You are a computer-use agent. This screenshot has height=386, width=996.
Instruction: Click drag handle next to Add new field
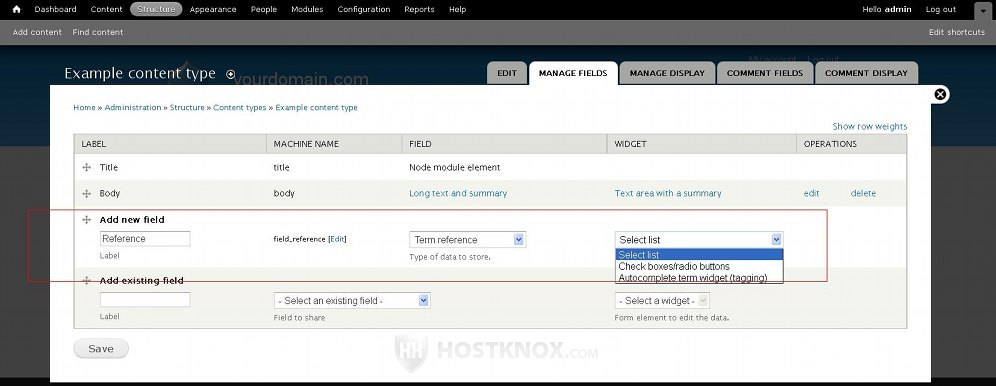(x=86, y=220)
